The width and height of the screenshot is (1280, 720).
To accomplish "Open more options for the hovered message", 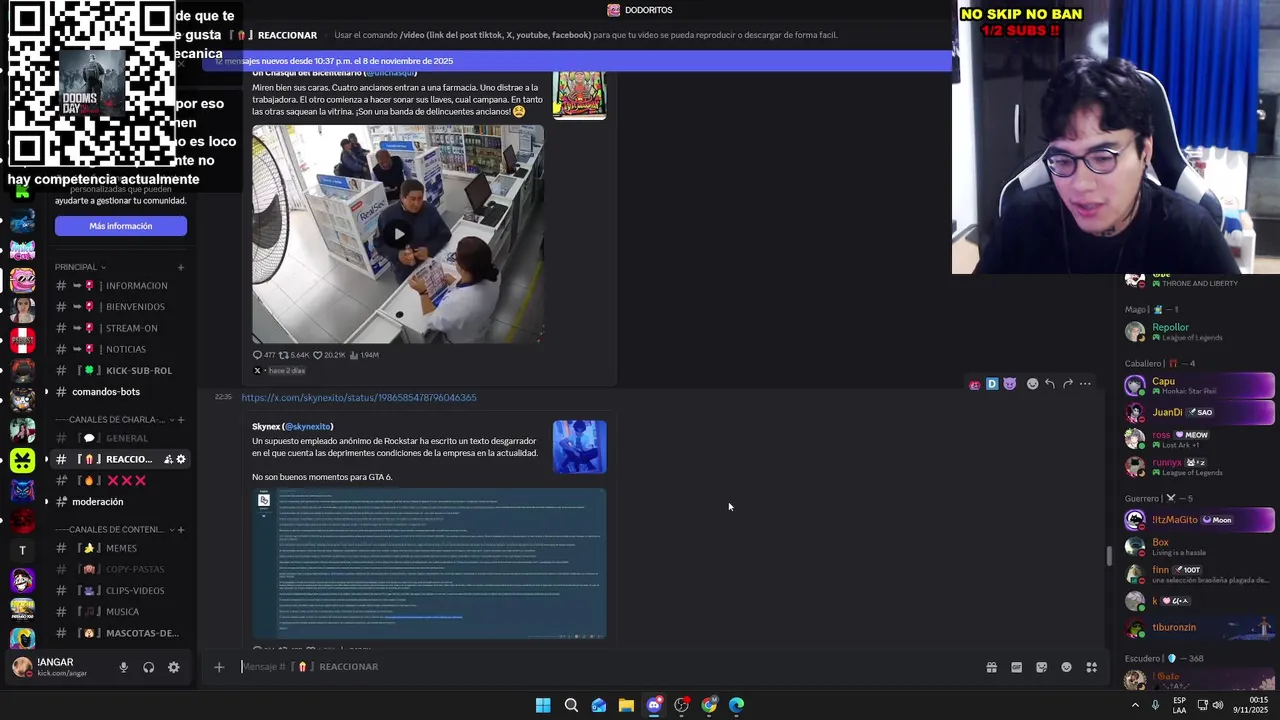I will (1085, 384).
